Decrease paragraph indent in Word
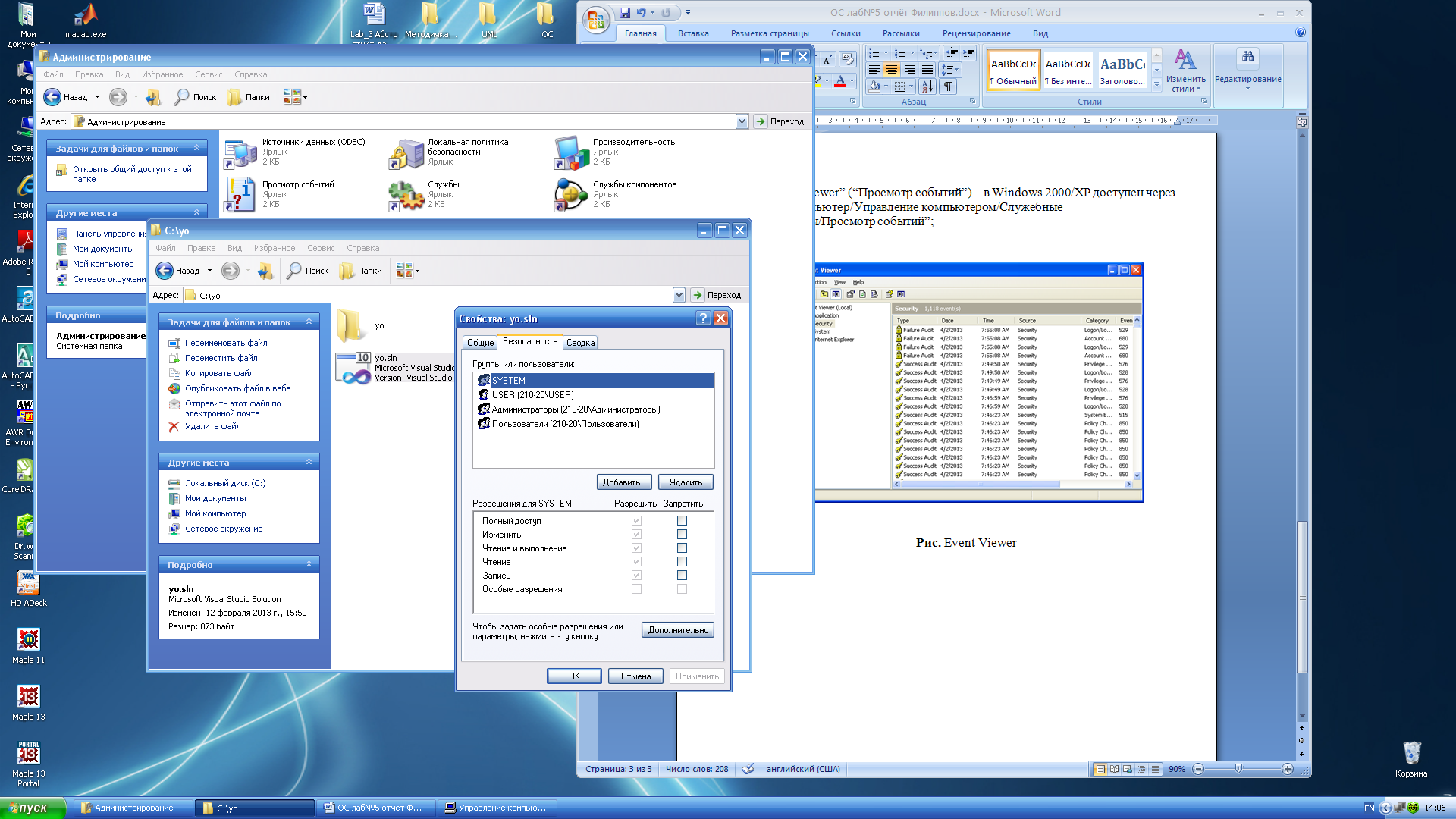 (x=952, y=53)
